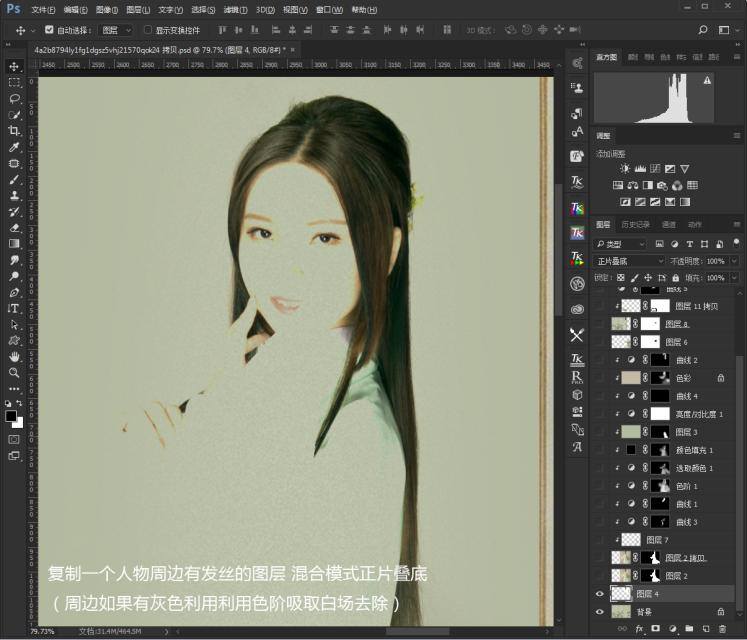
Task: Select the Horizontal Type tool
Action: (14, 308)
